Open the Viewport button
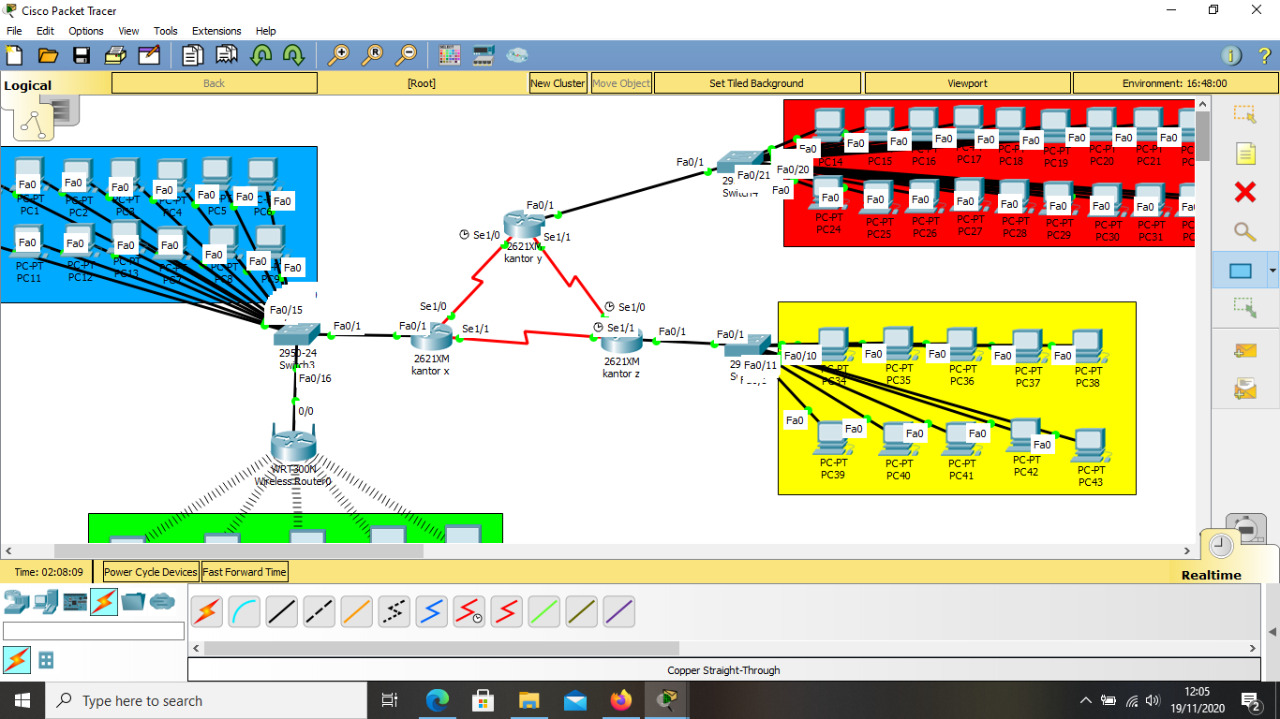The height and width of the screenshot is (719, 1280). (967, 83)
